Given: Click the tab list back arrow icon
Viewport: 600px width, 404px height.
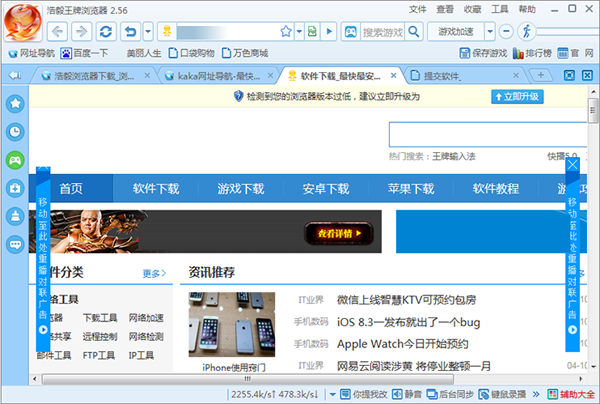Looking at the screenshot, I should pos(15,75).
